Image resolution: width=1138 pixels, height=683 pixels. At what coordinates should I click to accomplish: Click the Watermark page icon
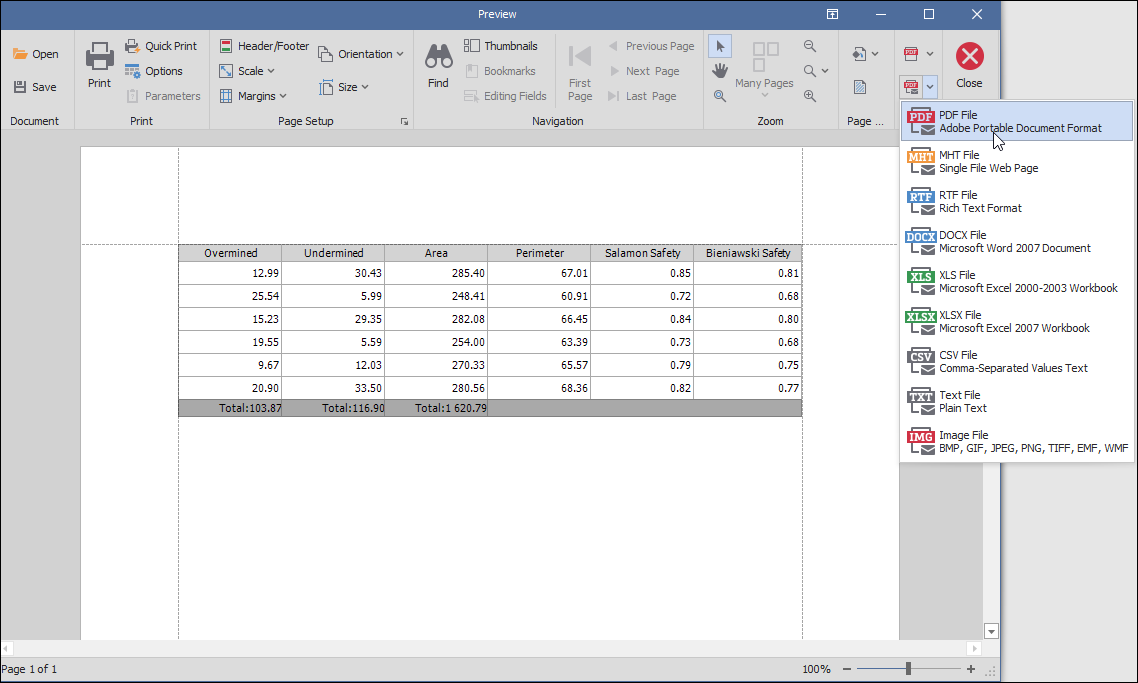pos(859,88)
